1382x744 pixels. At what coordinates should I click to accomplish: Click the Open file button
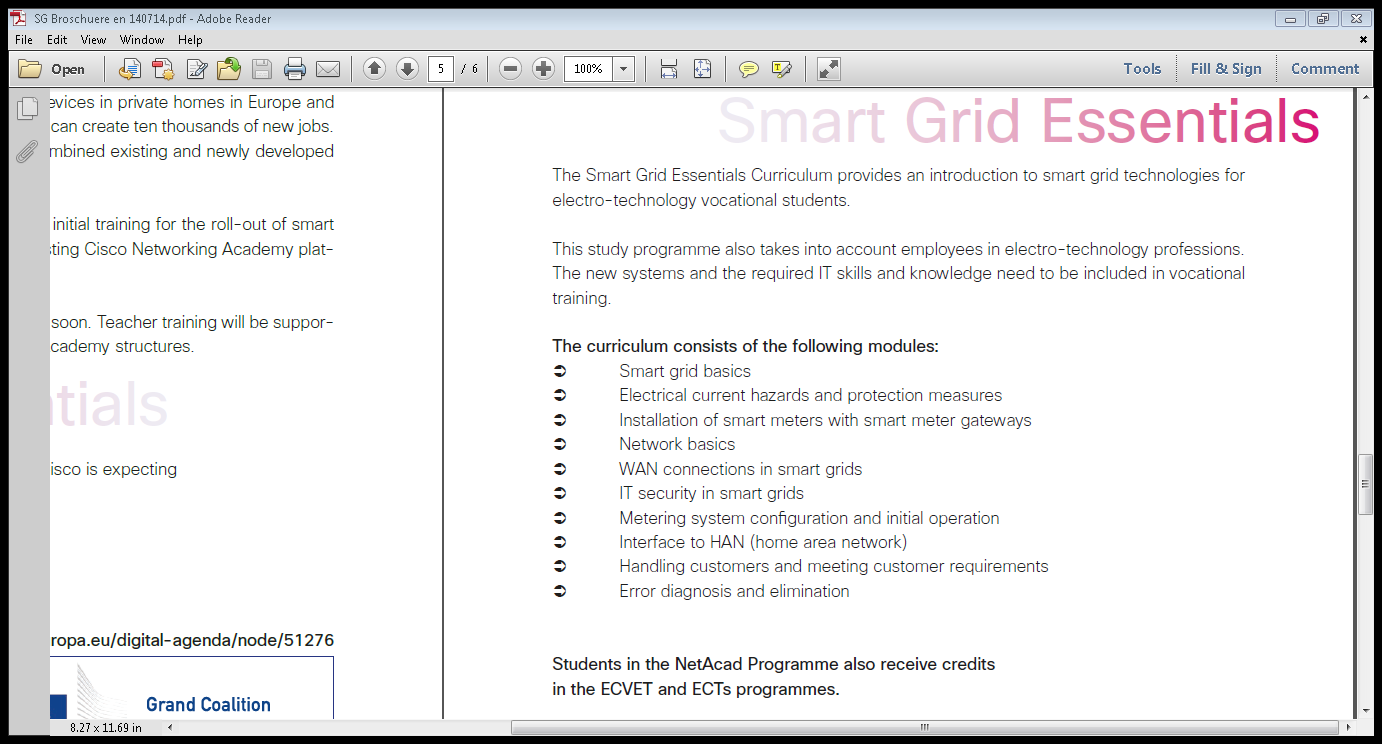(52, 69)
